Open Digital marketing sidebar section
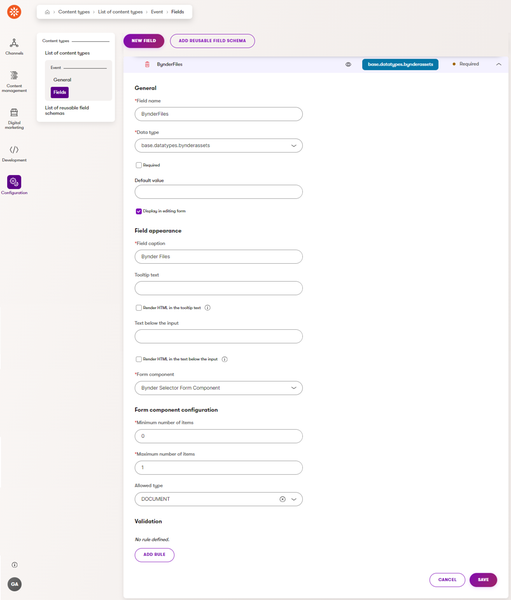 pos(14,119)
